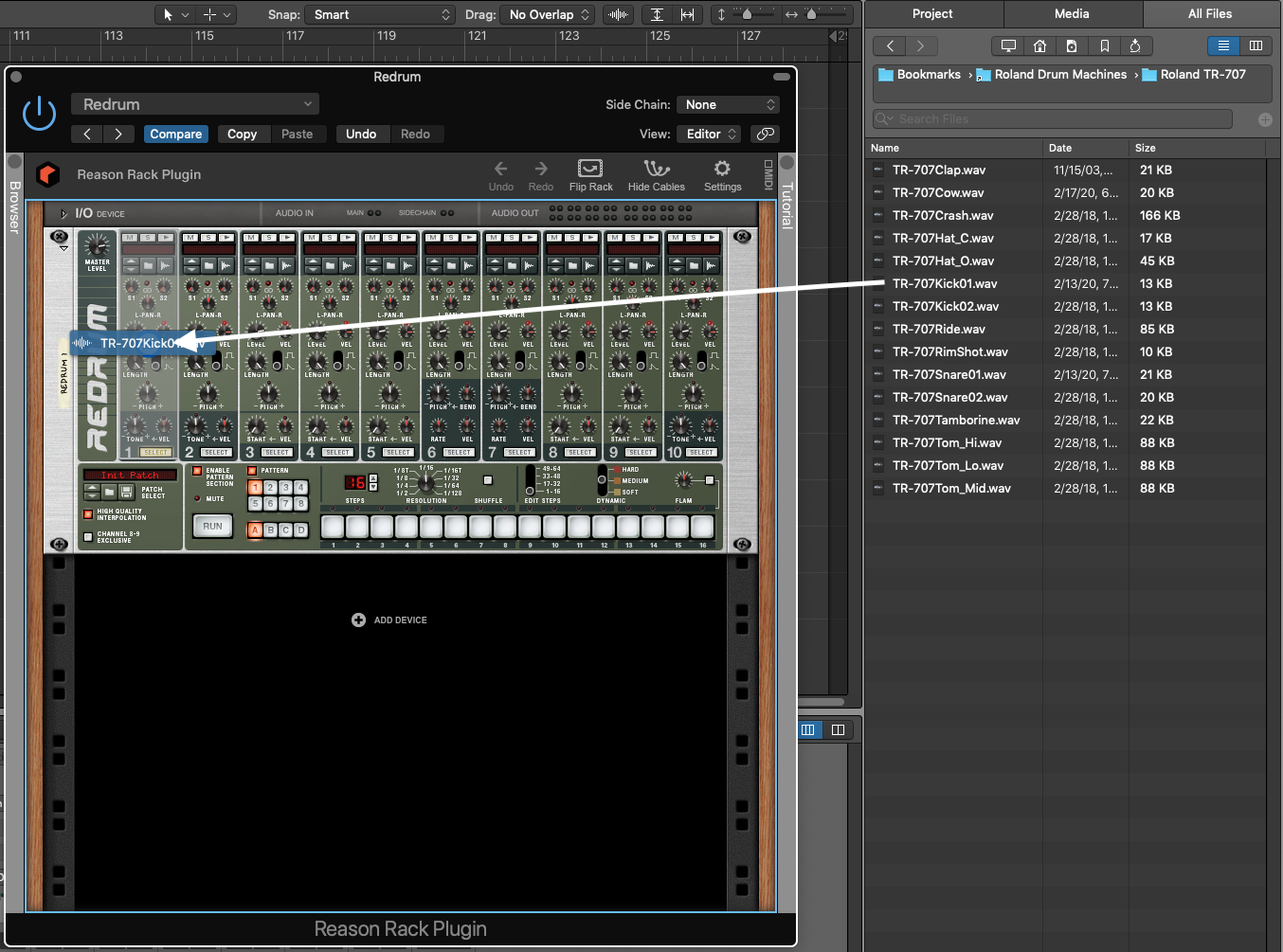Toggle Channel 8-9 Exclusive
Viewport: 1283px width, 952px height.
(88, 537)
